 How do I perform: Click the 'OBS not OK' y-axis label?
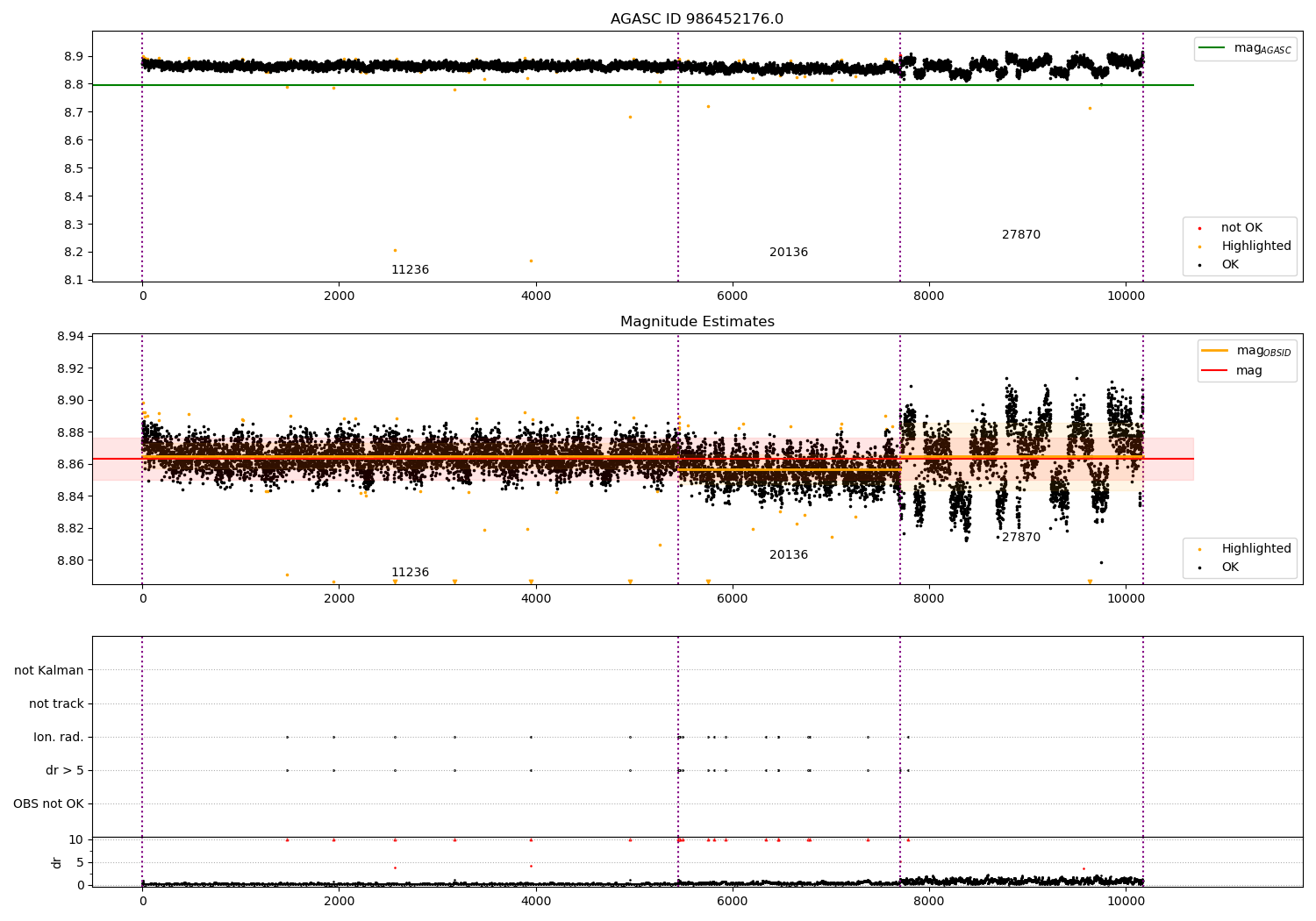(x=48, y=803)
